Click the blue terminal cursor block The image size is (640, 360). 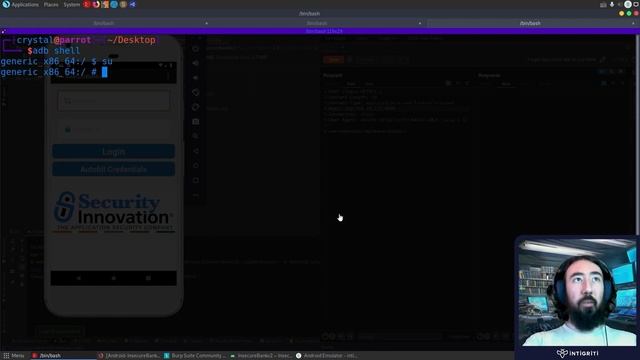104,72
